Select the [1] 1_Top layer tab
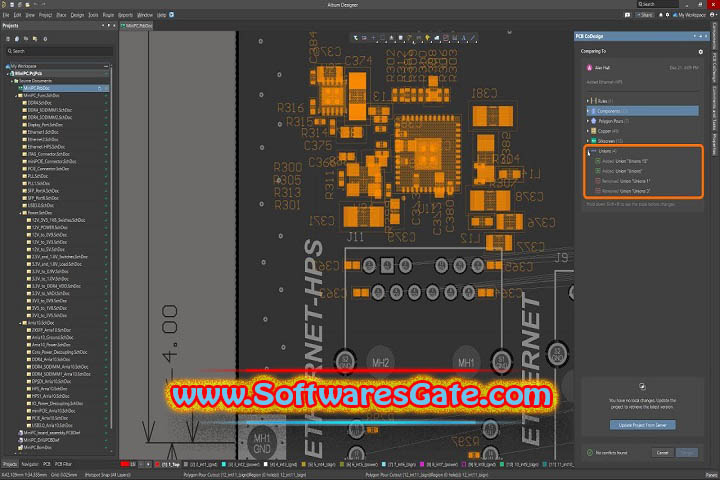Viewport: 720px width, 480px height. coord(169,464)
